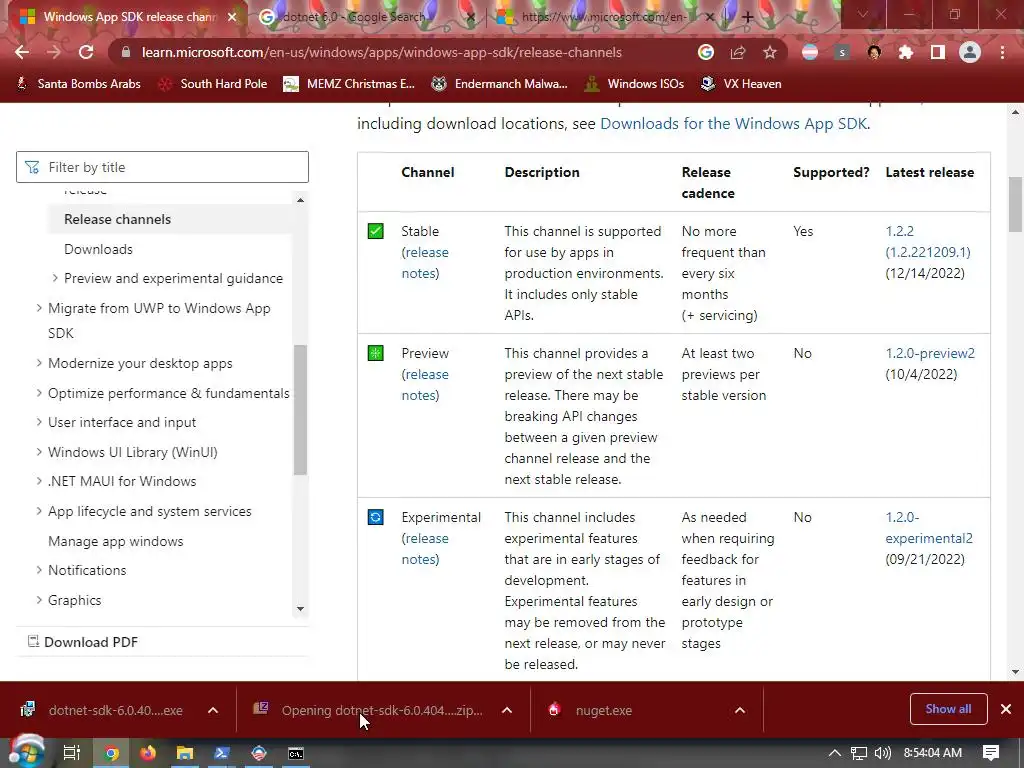1024x768 pixels.
Task: Open VX Heaven bookmark
Action: [x=741, y=84]
